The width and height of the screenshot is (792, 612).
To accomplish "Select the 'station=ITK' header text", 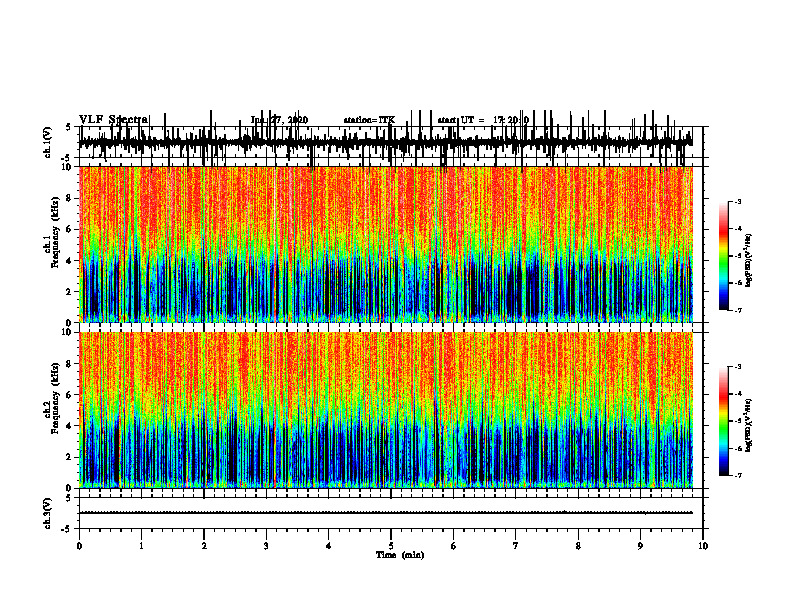I will click(369, 120).
